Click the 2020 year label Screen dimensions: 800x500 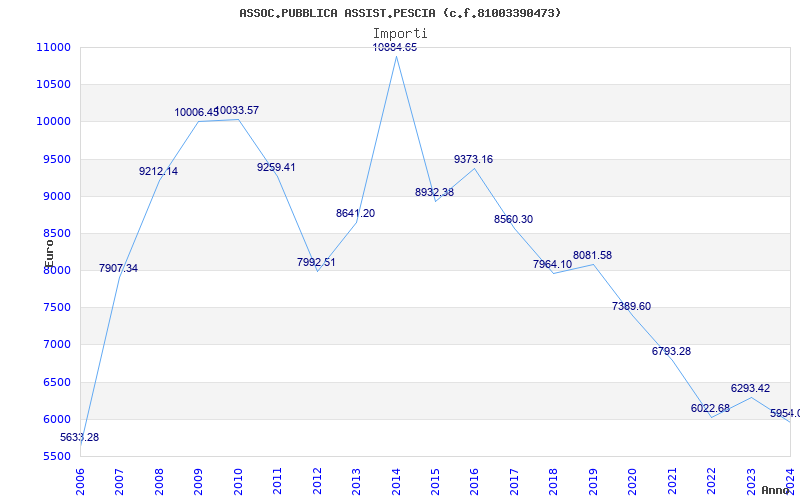coord(633,482)
